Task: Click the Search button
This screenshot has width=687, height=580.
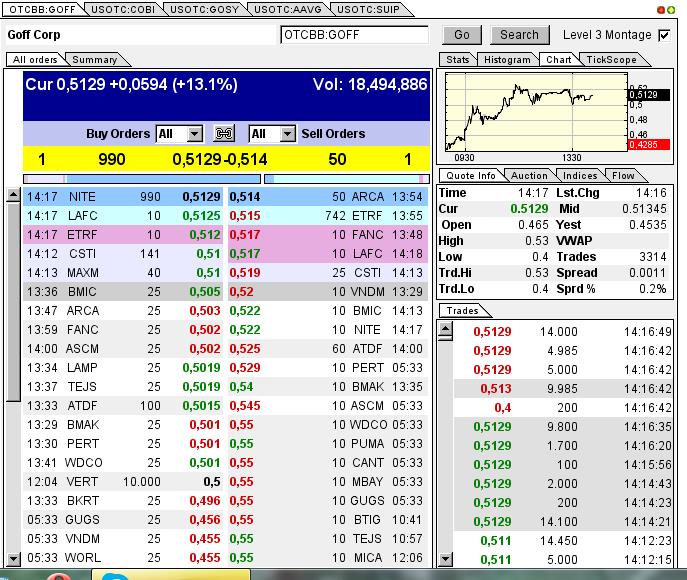Action: (x=519, y=35)
